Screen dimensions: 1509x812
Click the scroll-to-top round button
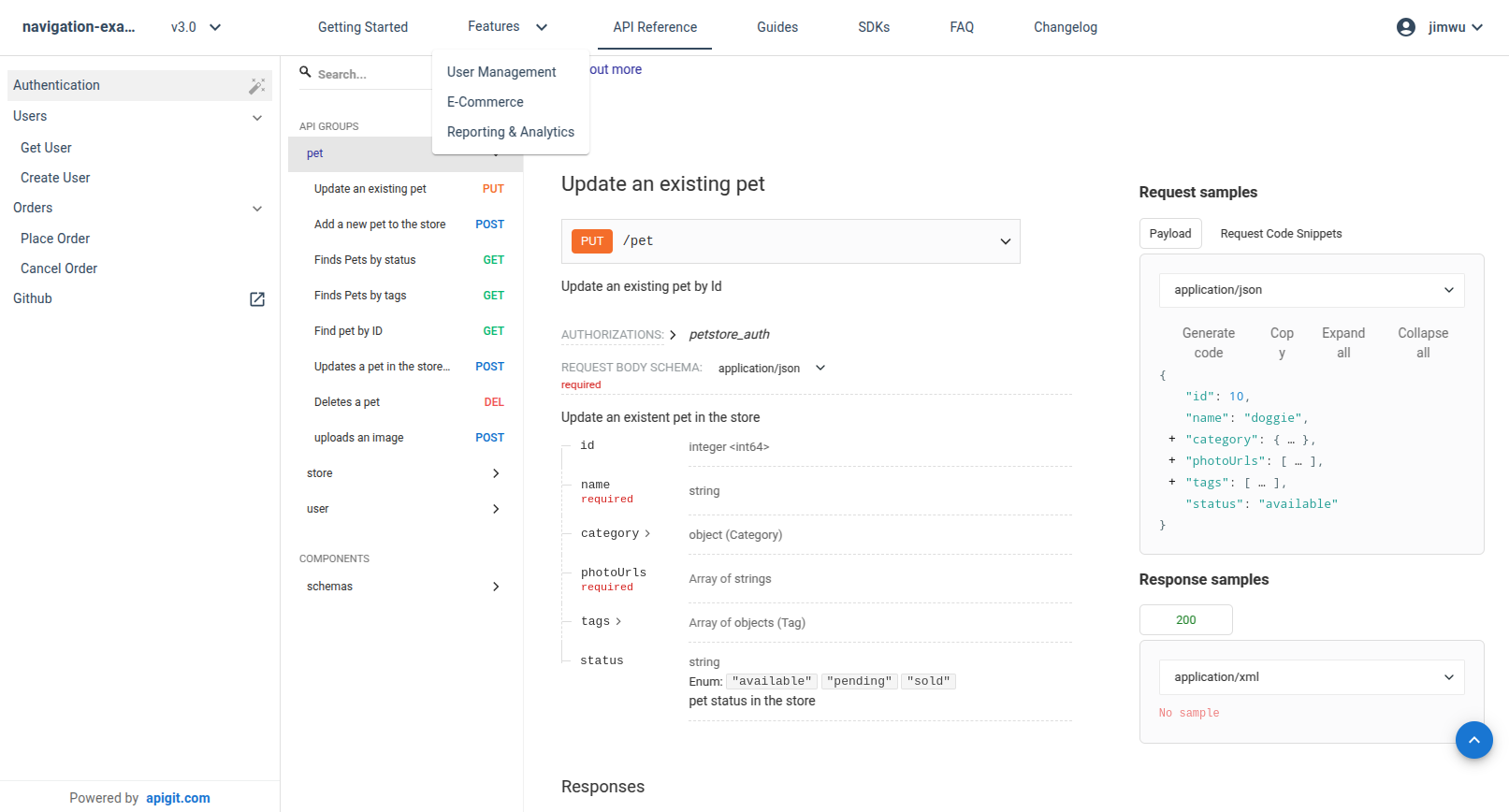tap(1473, 740)
